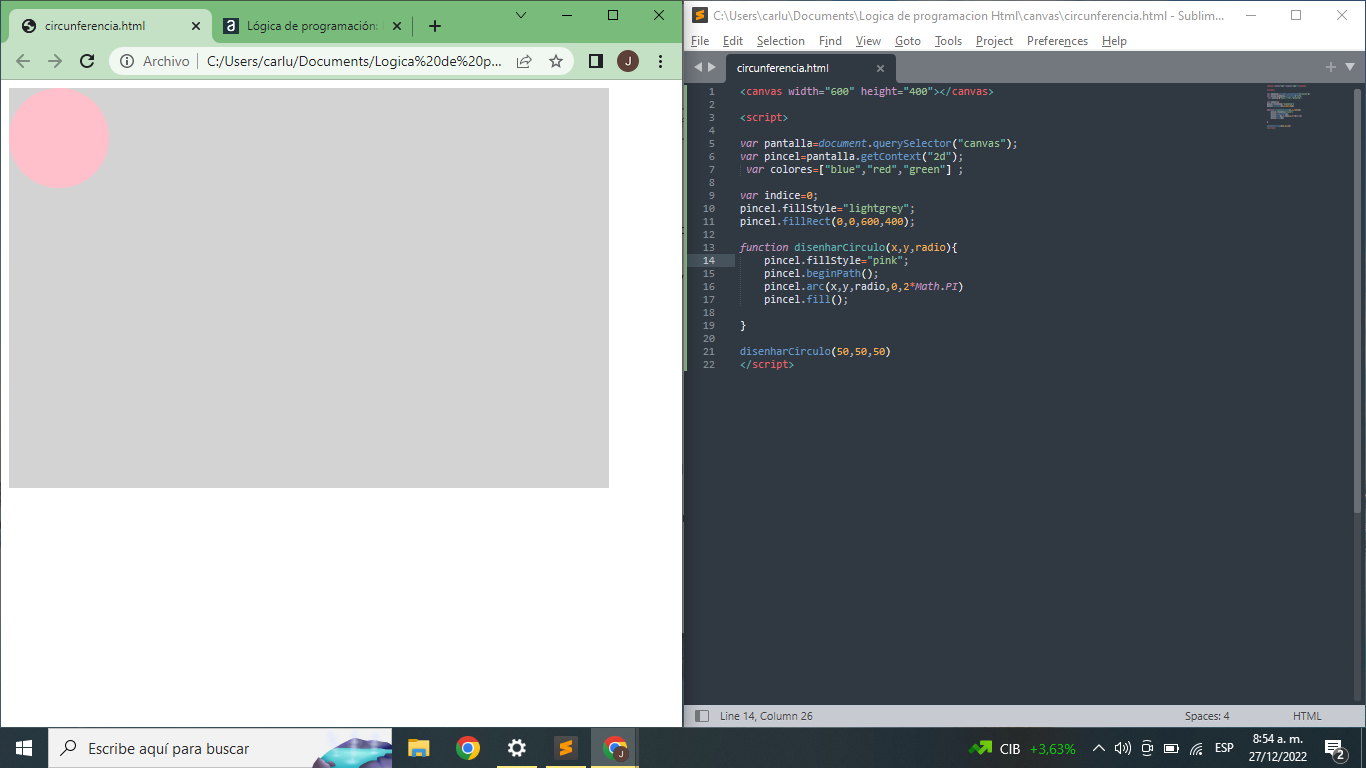Viewport: 1366px width, 768px height.
Task: Click the Wi-Fi network tray icon
Action: [1196, 748]
